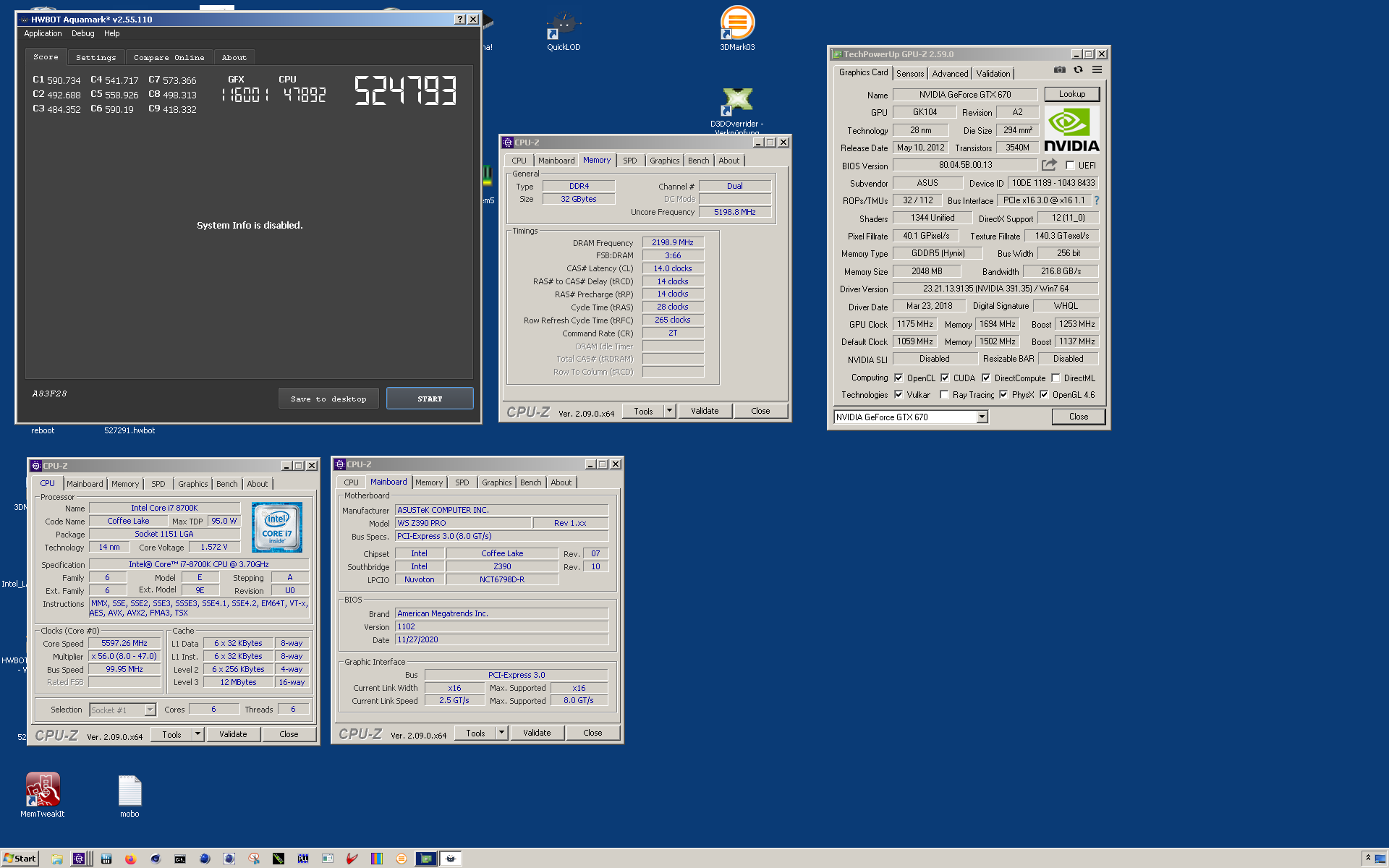
Task: Click START in Aquamark
Action: [x=430, y=399]
